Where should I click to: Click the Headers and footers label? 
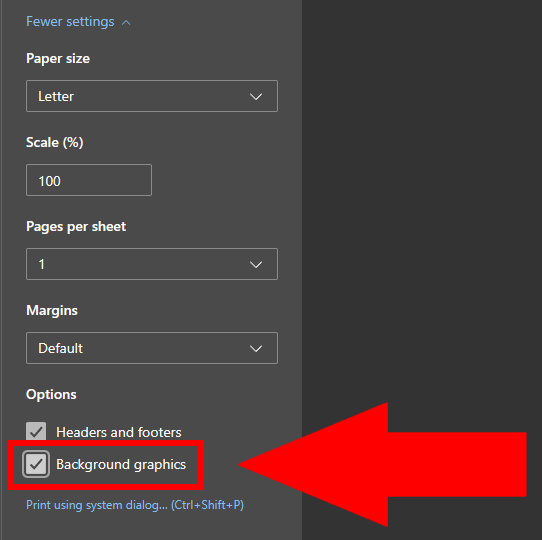[119, 432]
